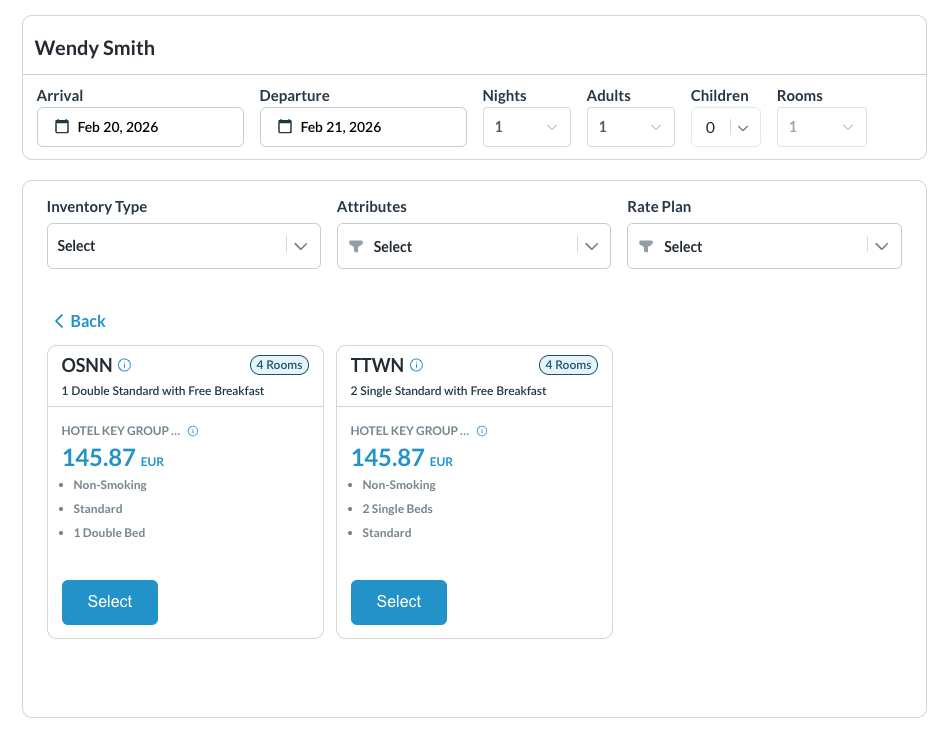Click info icon beside TTWN Hotel Key Group rate
The height and width of the screenshot is (735, 947).
click(482, 431)
